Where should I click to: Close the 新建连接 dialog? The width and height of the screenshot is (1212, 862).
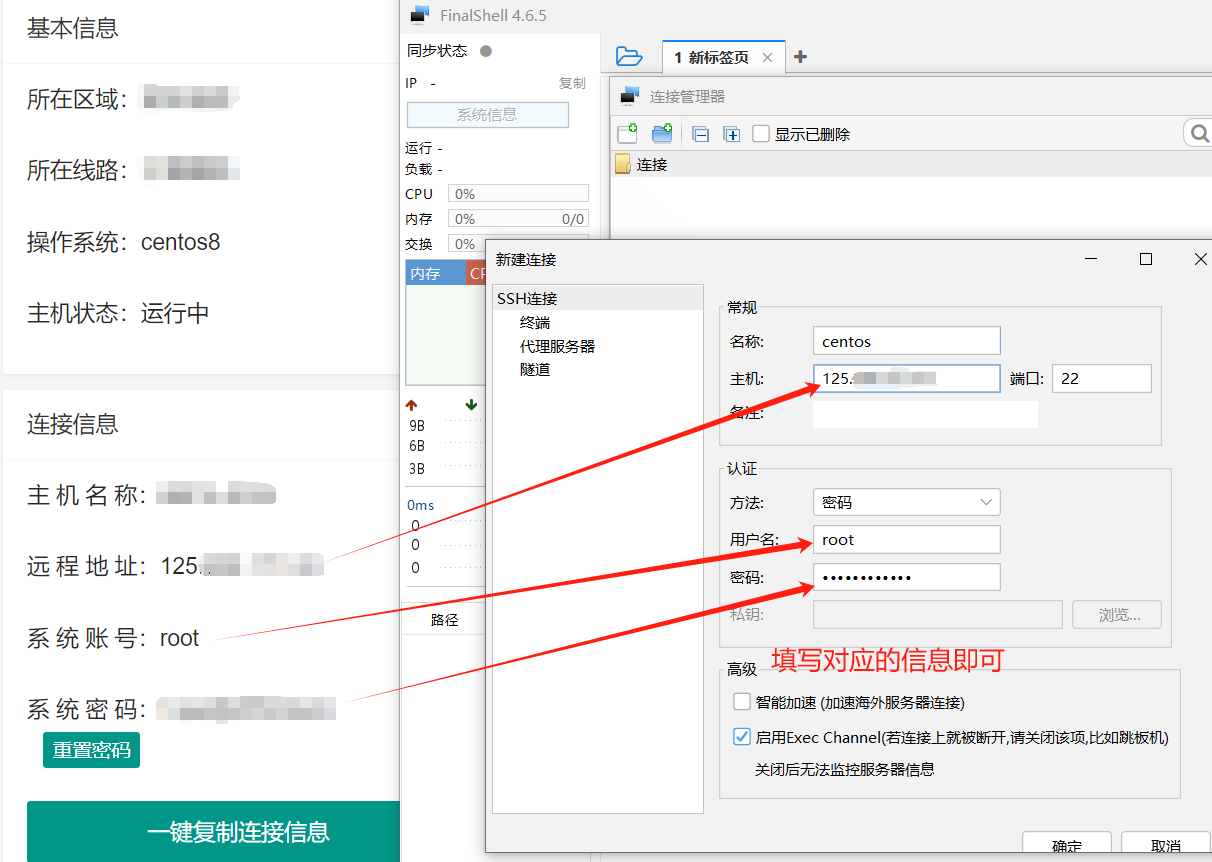[1201, 259]
